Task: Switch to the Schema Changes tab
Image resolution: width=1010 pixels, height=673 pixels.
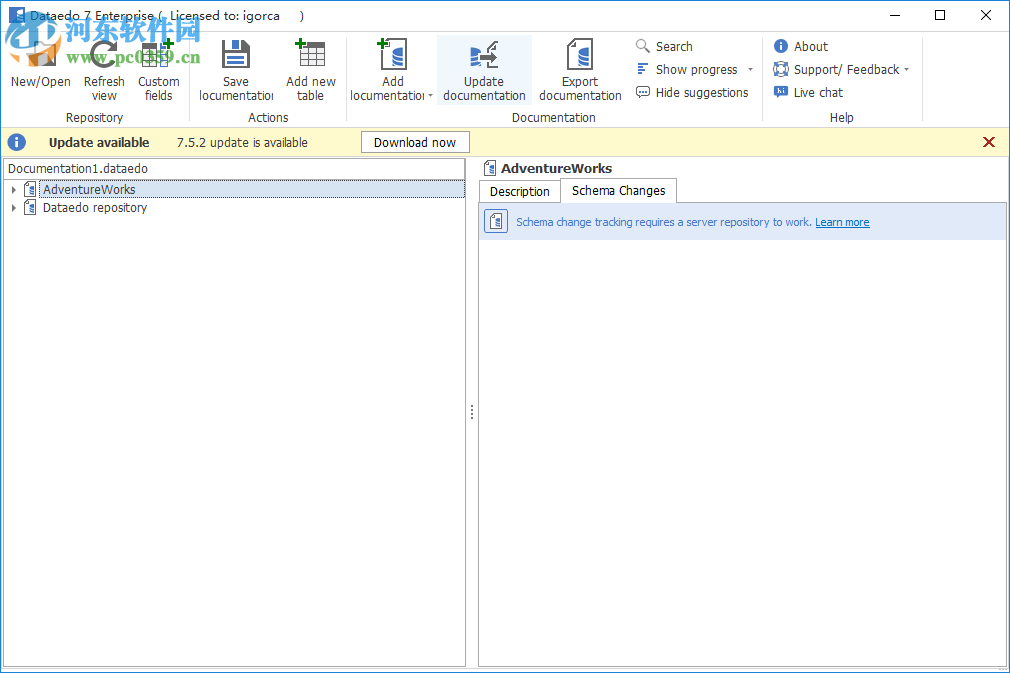Action: [618, 191]
